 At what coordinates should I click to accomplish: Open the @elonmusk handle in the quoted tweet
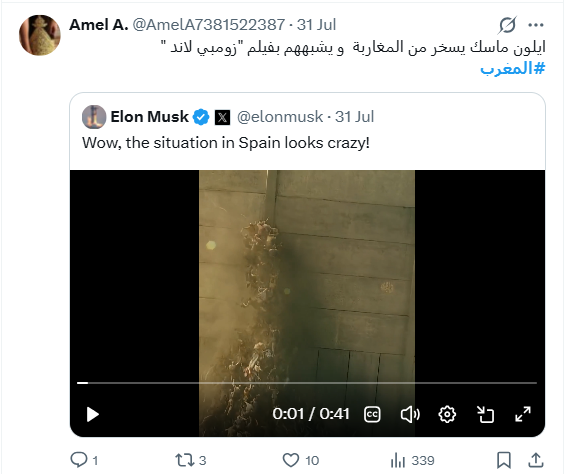coord(280,117)
